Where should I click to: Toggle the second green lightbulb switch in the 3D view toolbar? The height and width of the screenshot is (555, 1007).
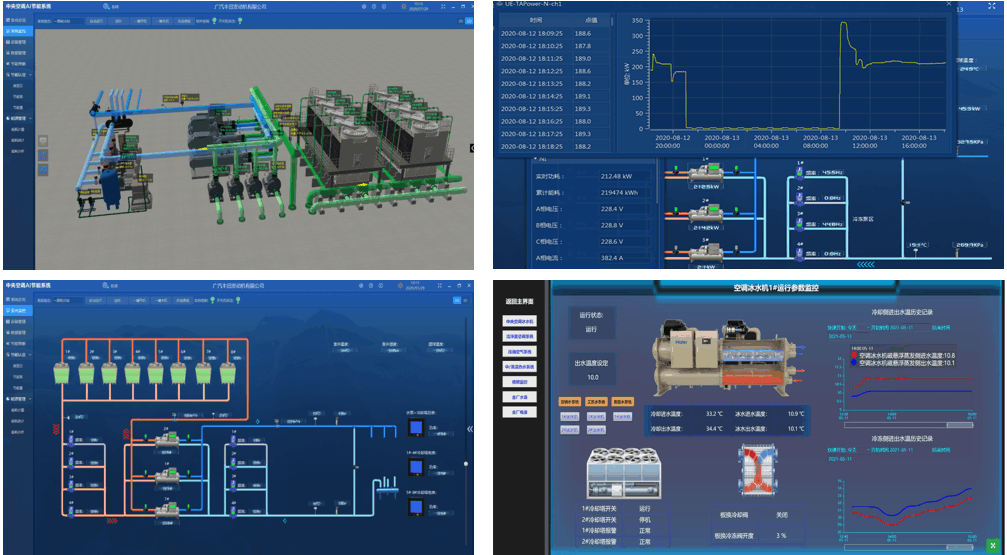pos(241,19)
